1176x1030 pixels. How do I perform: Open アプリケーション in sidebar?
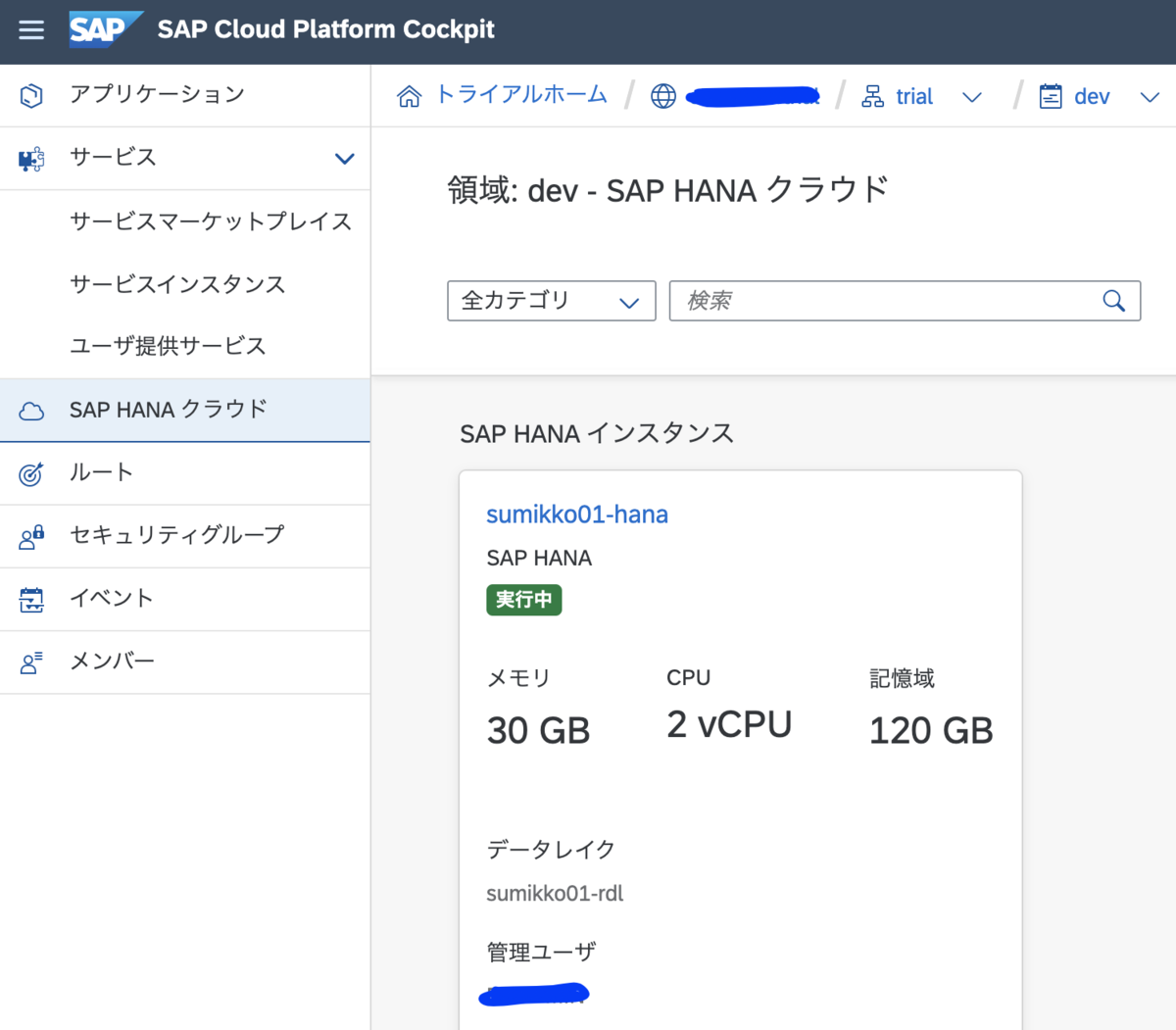tap(185, 95)
